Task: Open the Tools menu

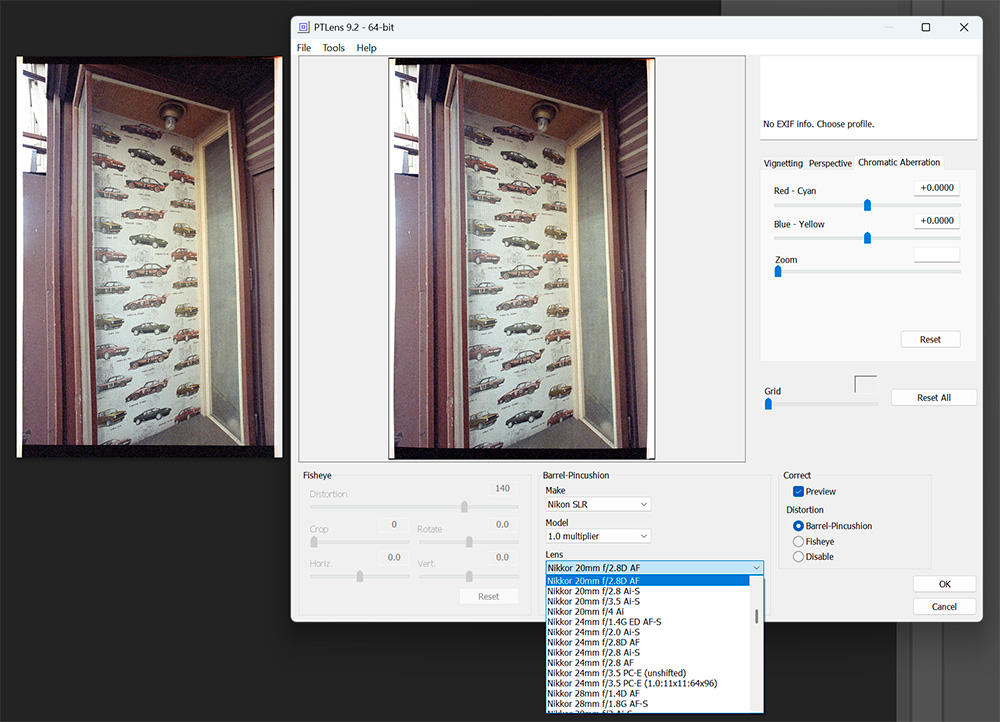Action: (x=334, y=48)
